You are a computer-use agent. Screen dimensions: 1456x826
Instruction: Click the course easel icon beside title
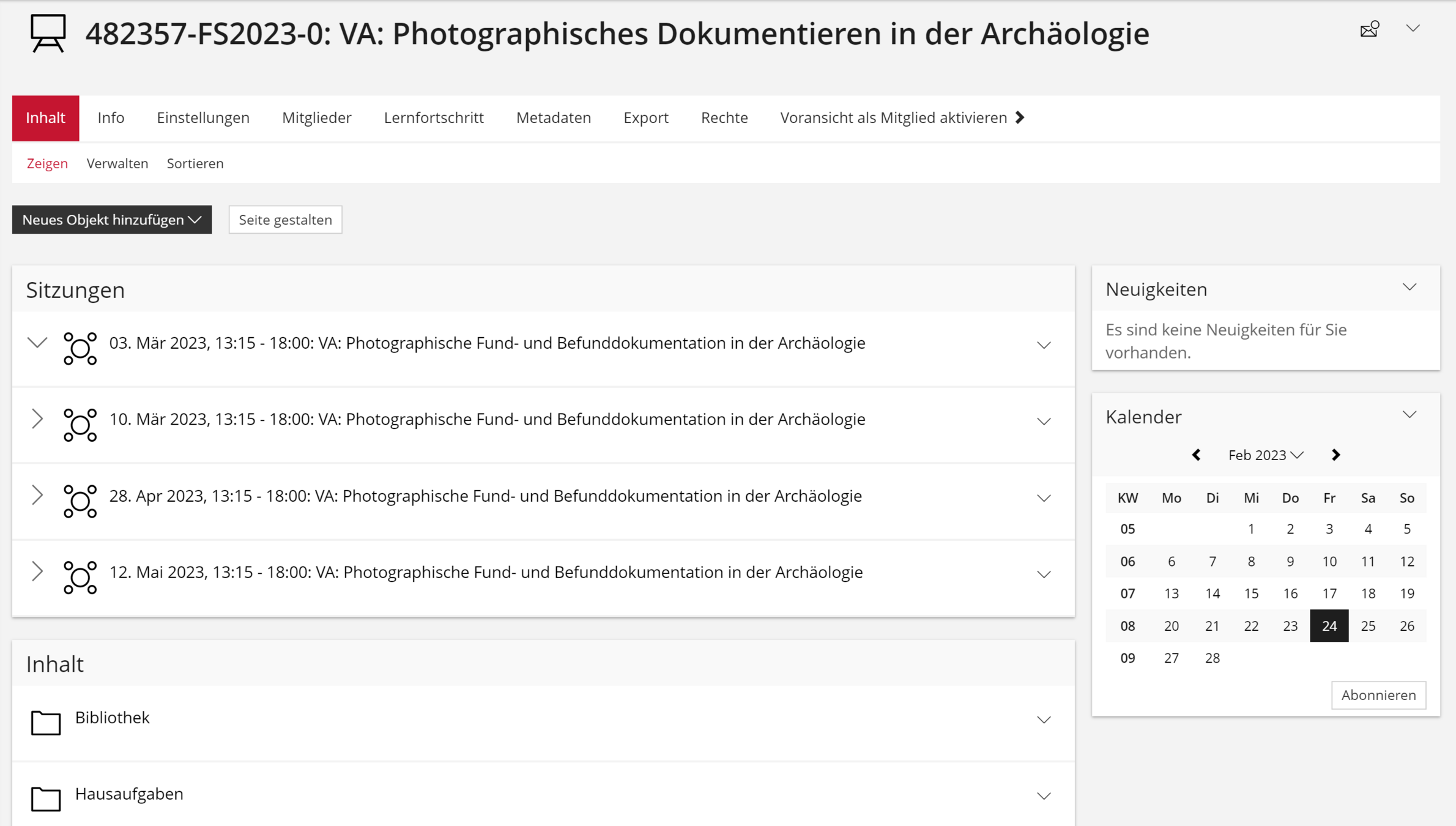(48, 33)
